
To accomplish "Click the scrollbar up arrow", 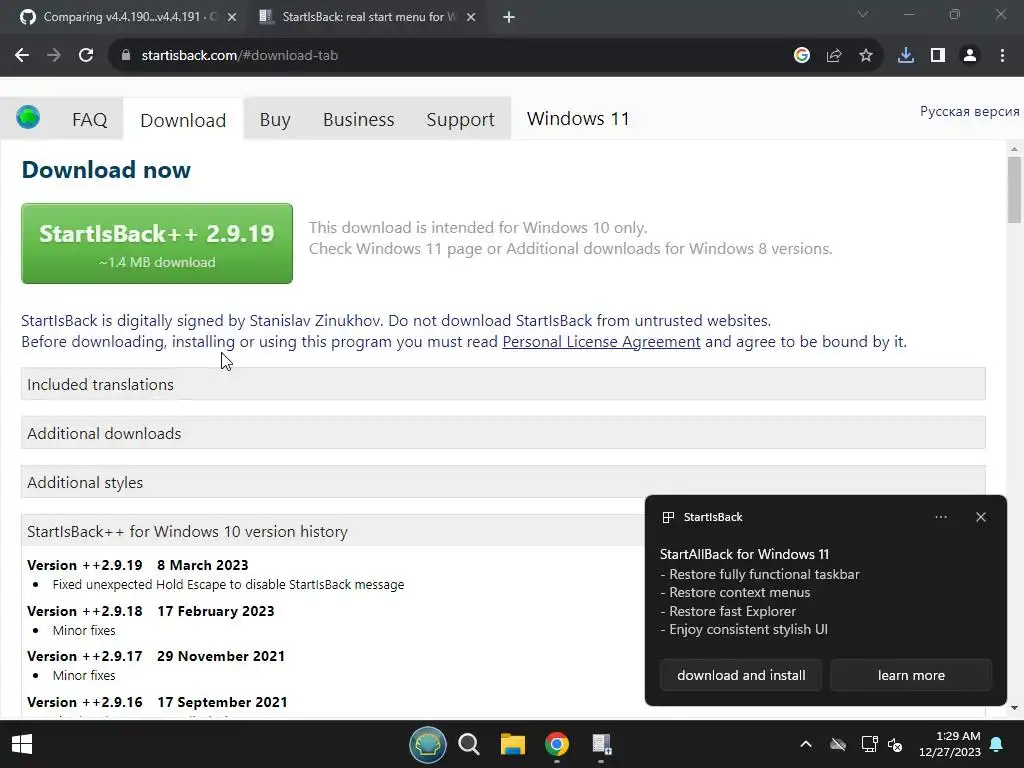I will pos(1014,149).
